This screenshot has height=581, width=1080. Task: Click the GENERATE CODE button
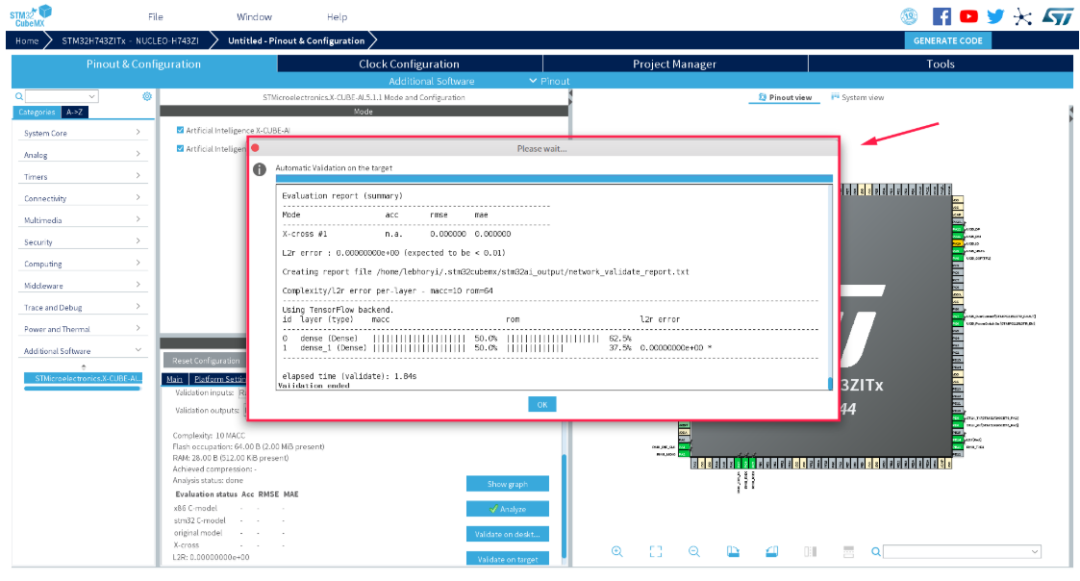click(948, 41)
